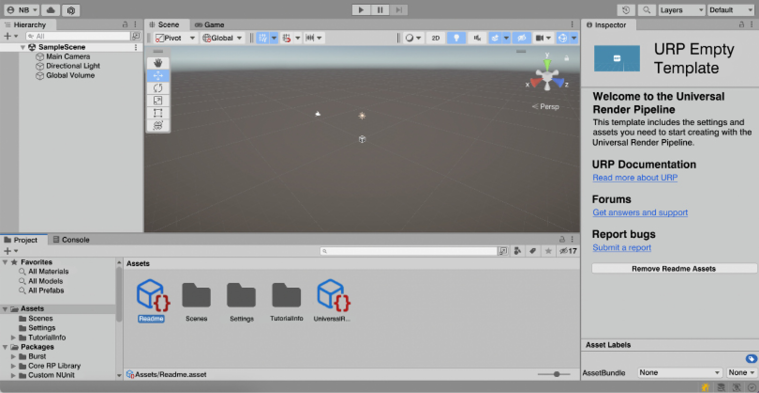Image resolution: width=759 pixels, height=393 pixels.
Task: Open the Undo History icon
Action: [x=626, y=10]
